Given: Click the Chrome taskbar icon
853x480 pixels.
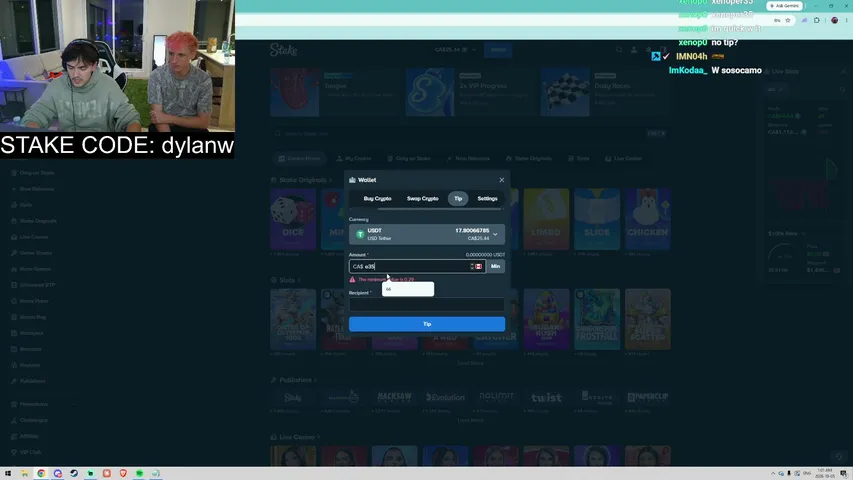Looking at the screenshot, I should pos(41,473).
